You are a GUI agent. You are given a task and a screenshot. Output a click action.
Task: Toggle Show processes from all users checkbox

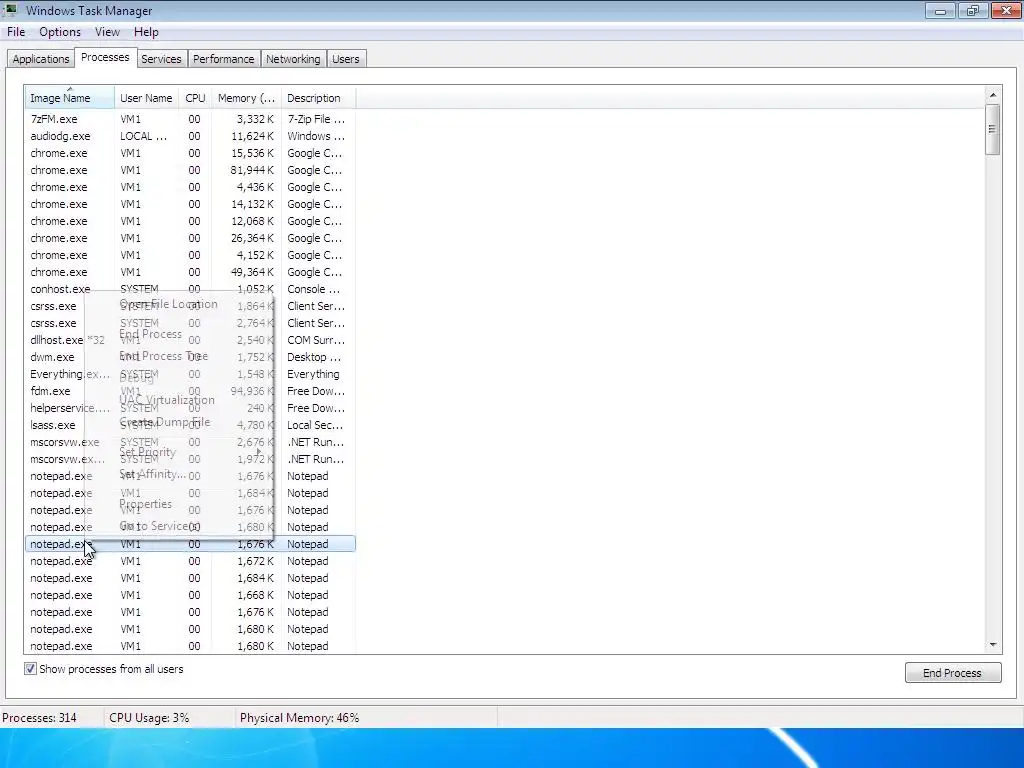click(30, 669)
